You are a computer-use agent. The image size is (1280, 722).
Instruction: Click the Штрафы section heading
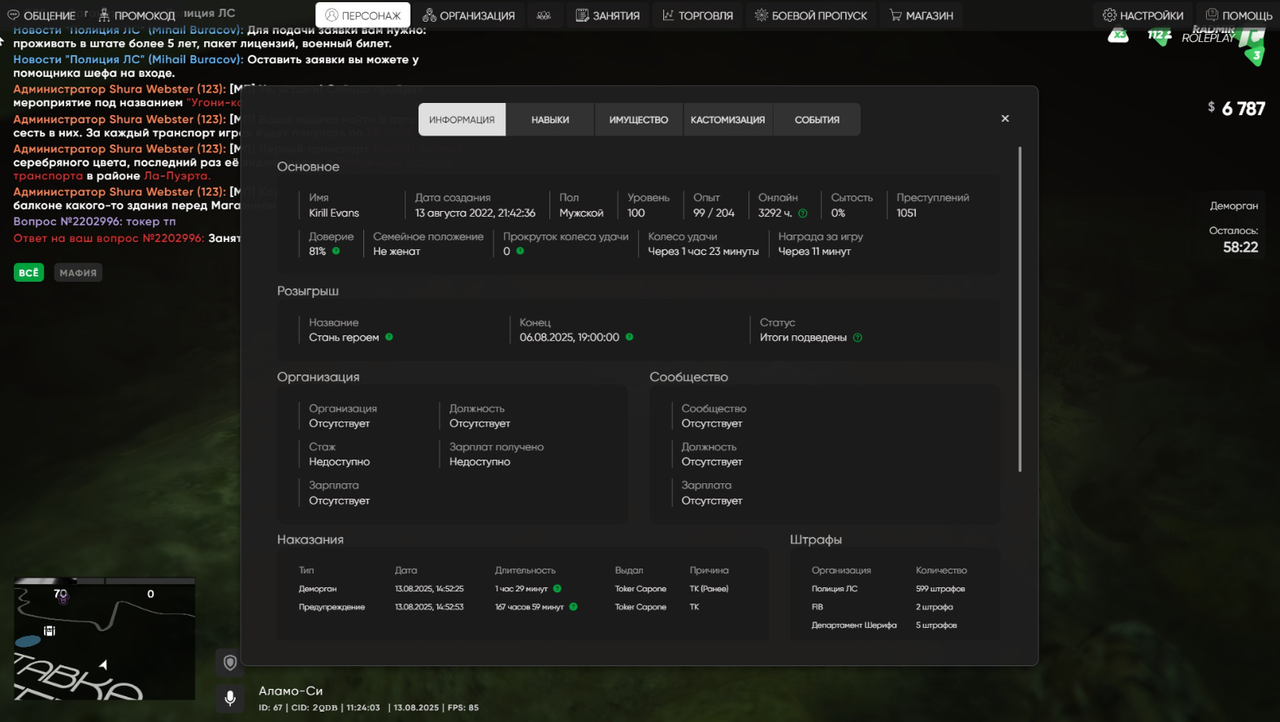pyautogui.click(x=816, y=540)
